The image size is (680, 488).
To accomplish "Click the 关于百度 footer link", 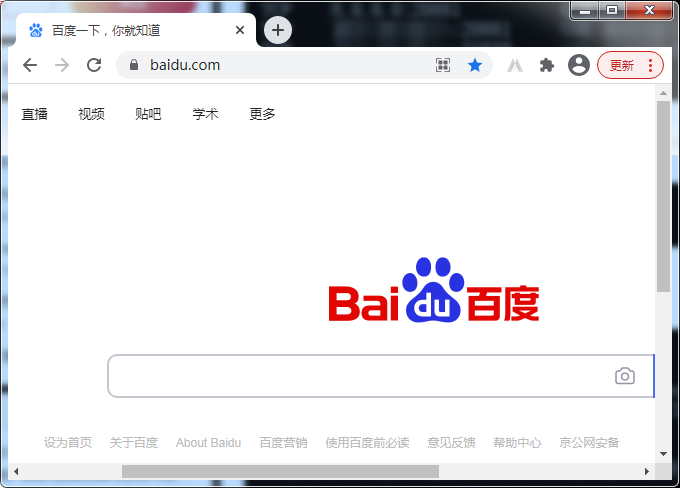I will [134, 442].
